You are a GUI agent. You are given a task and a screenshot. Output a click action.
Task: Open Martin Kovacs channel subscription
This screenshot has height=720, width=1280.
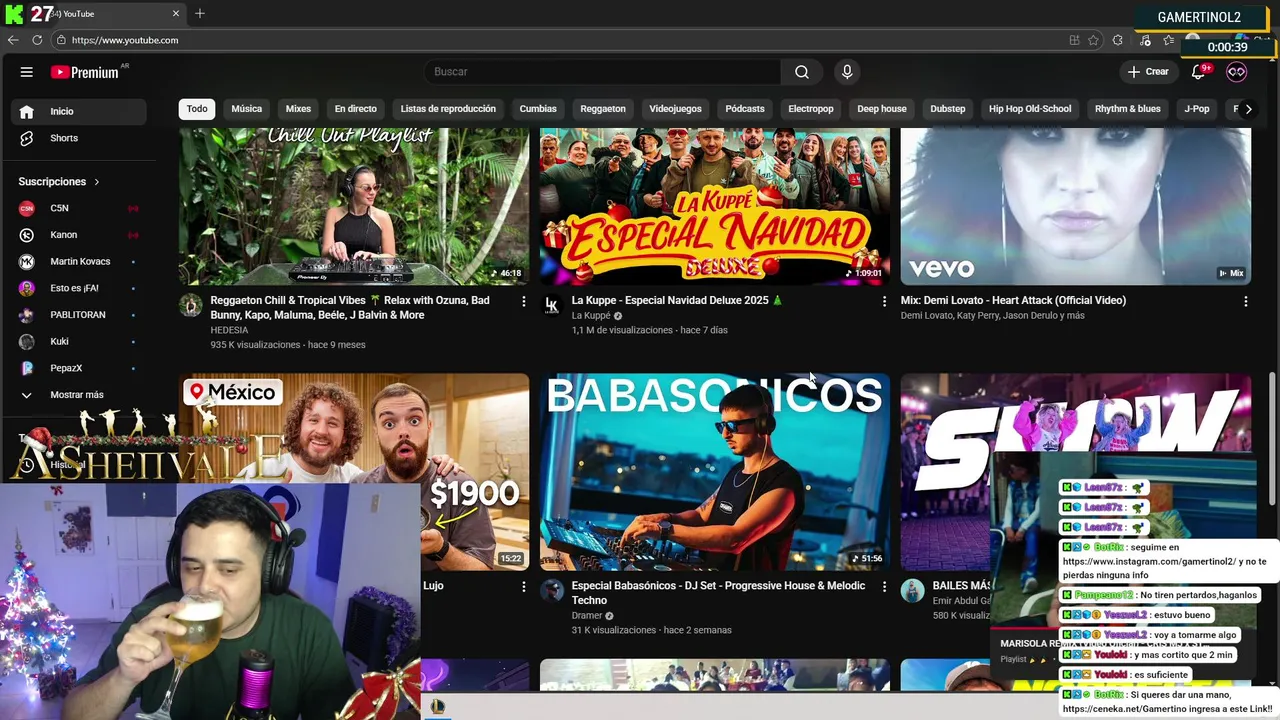[78, 261]
